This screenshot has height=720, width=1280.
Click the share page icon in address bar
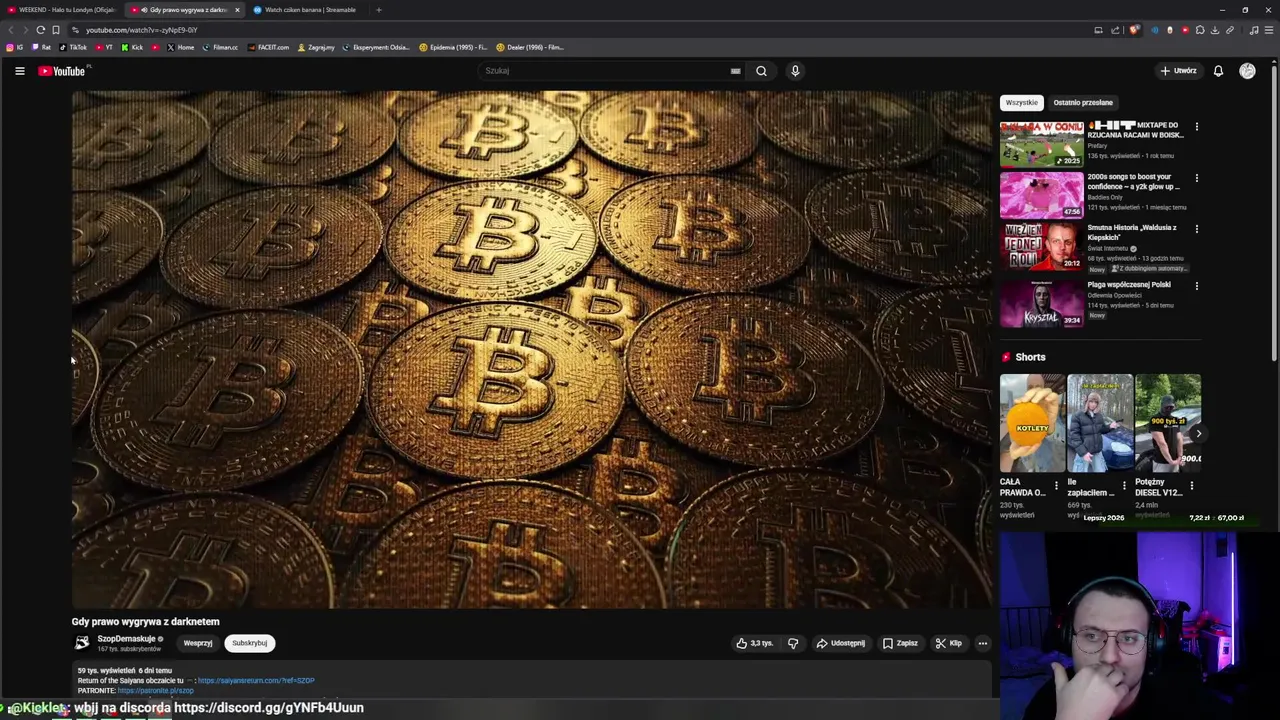(x=1114, y=30)
